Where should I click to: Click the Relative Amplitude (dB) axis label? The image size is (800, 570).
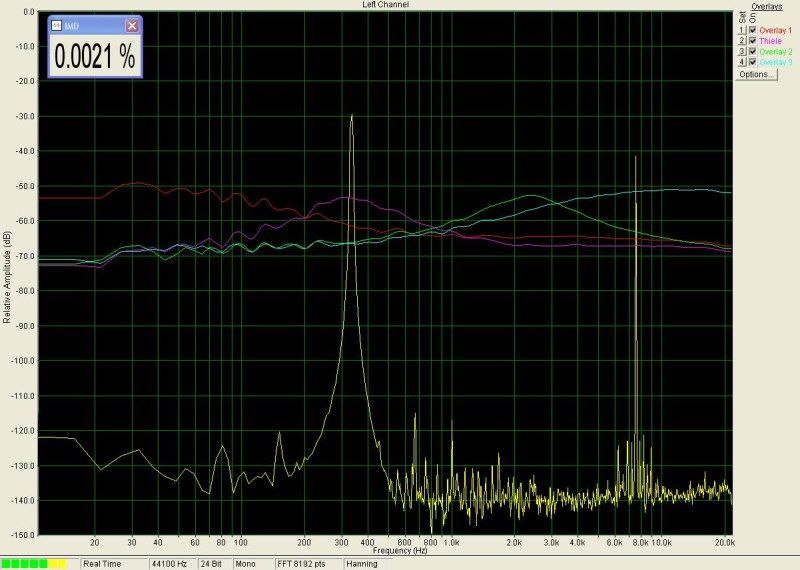pos(7,278)
